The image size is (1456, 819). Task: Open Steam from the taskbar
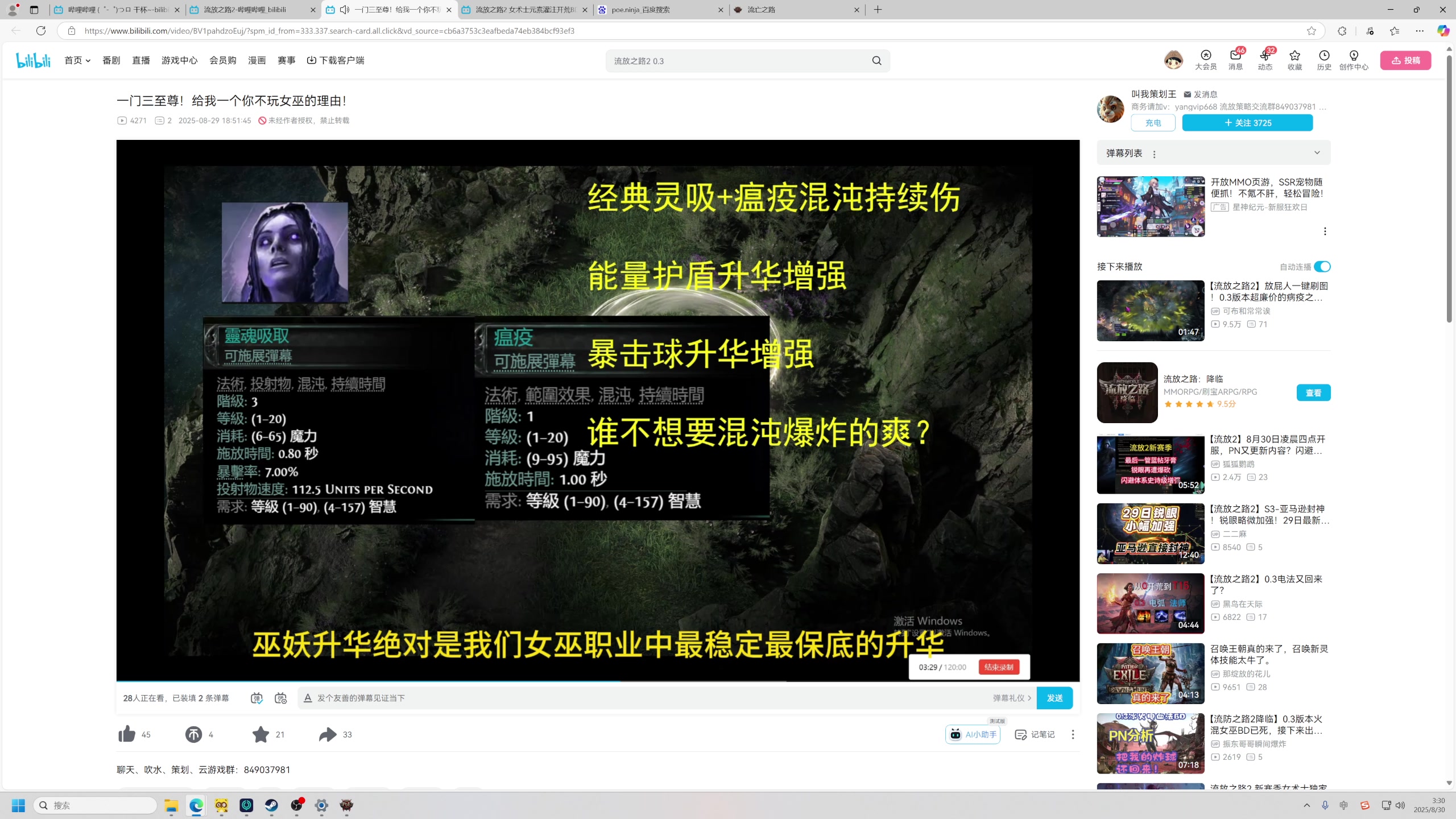271,805
